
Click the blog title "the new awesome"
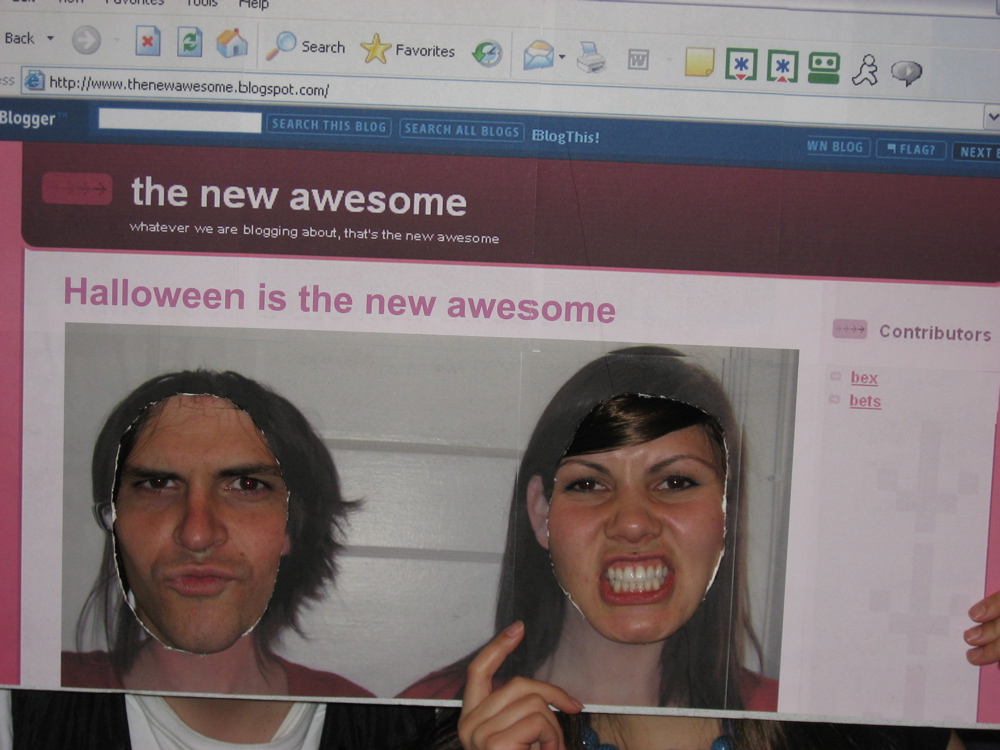(x=298, y=198)
